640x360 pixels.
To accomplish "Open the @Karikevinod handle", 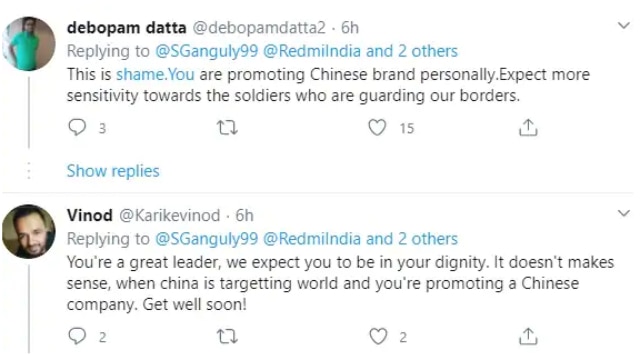I will (x=169, y=215).
